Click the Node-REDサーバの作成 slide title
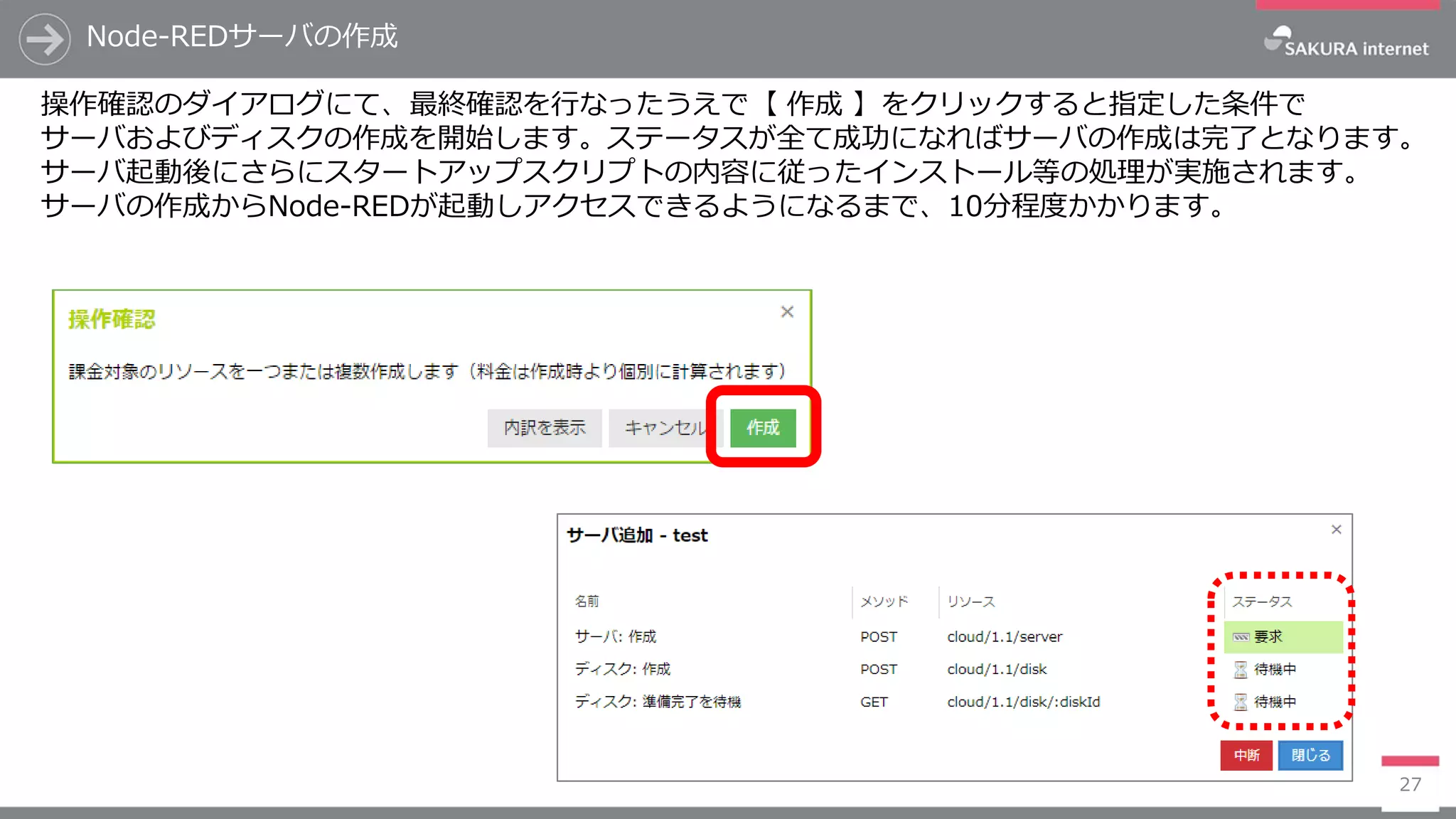 [x=242, y=36]
